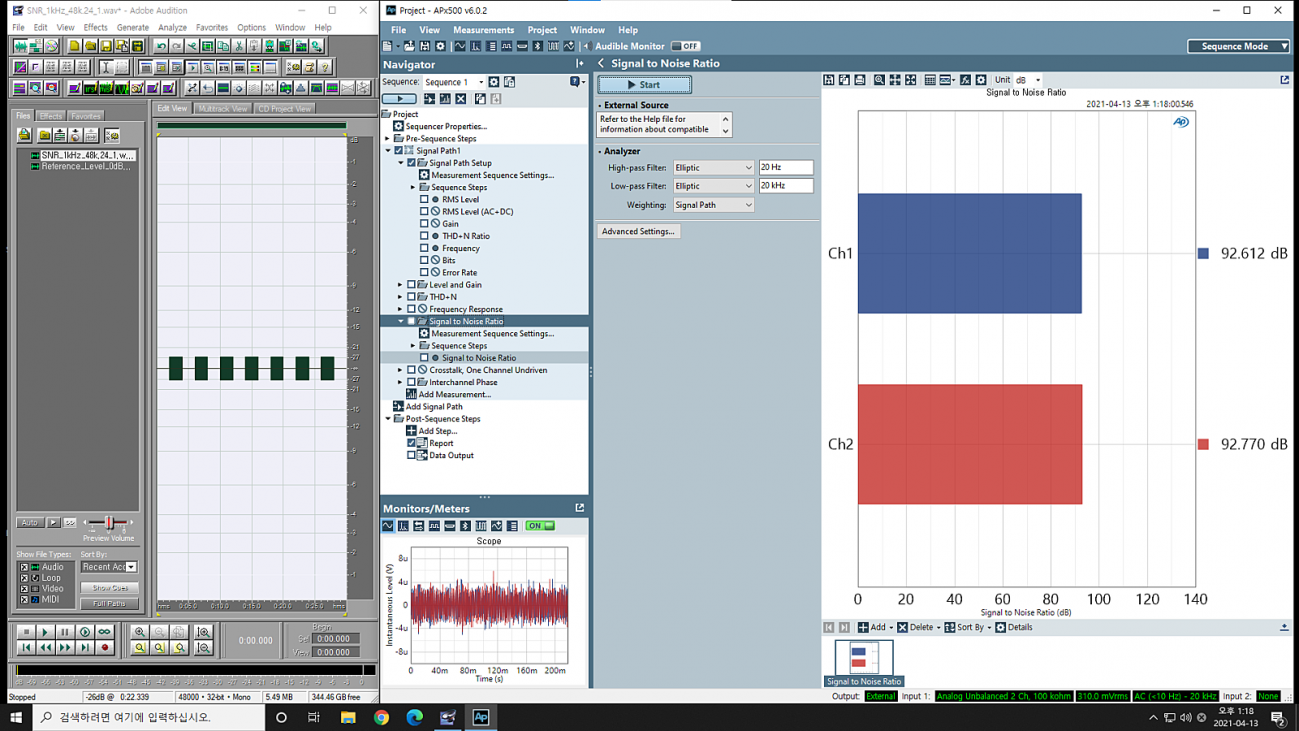This screenshot has height=731, width=1299.
Task: Click the Details button under graph
Action: click(x=1014, y=627)
